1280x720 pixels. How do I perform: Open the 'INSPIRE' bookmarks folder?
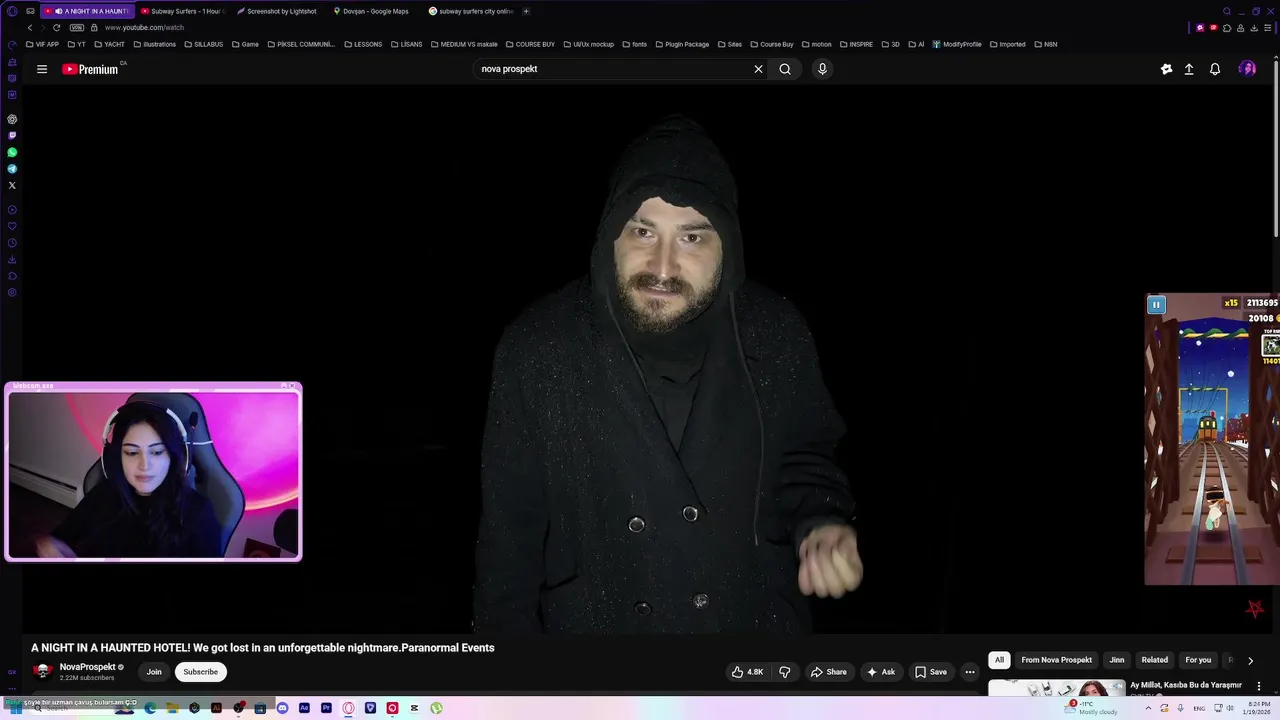856,44
